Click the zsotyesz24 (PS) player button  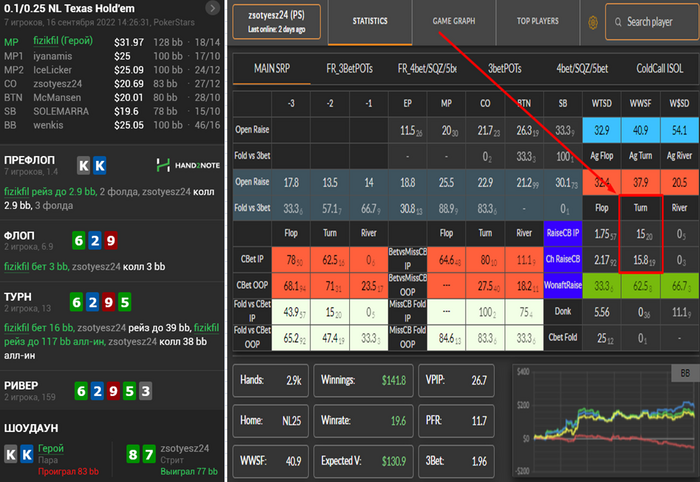coord(276,22)
